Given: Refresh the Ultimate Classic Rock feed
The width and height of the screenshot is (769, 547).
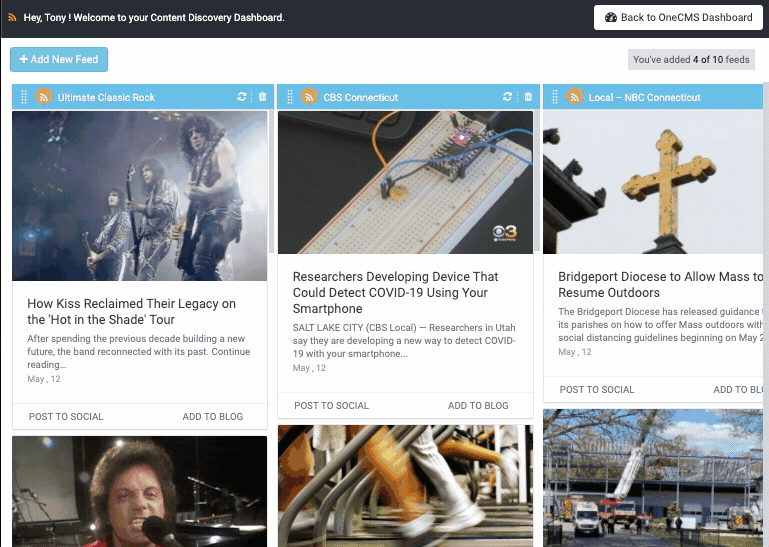Looking at the screenshot, I should click(242, 97).
